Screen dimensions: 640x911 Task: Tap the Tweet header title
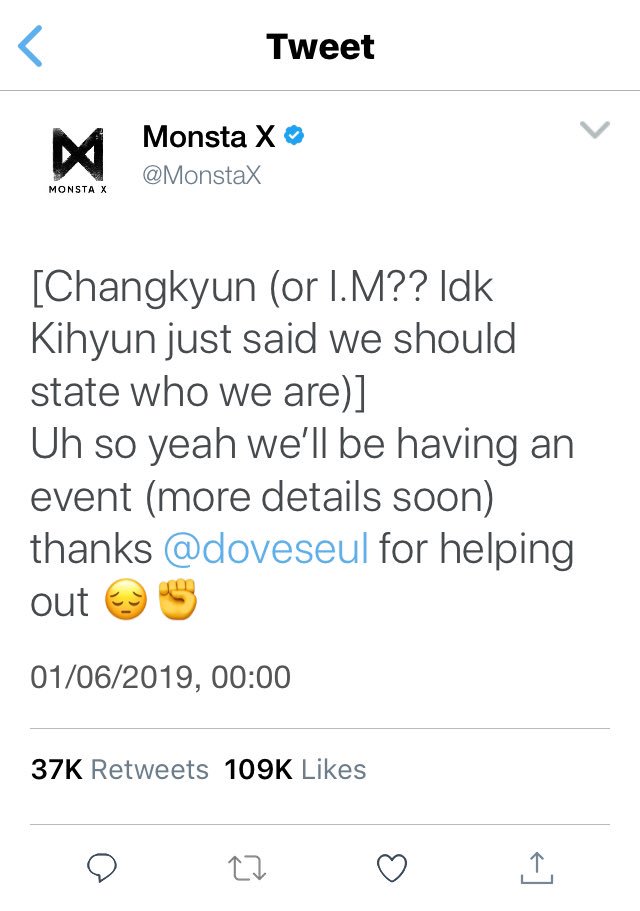[321, 46]
